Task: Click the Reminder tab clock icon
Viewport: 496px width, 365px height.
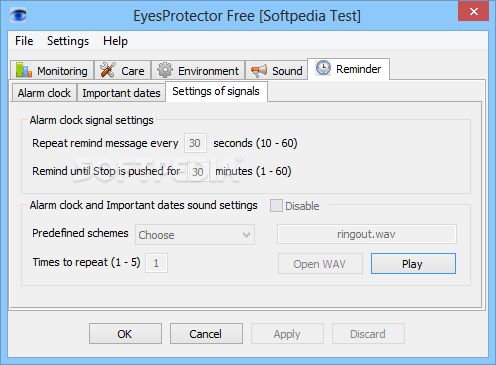Action: [323, 68]
